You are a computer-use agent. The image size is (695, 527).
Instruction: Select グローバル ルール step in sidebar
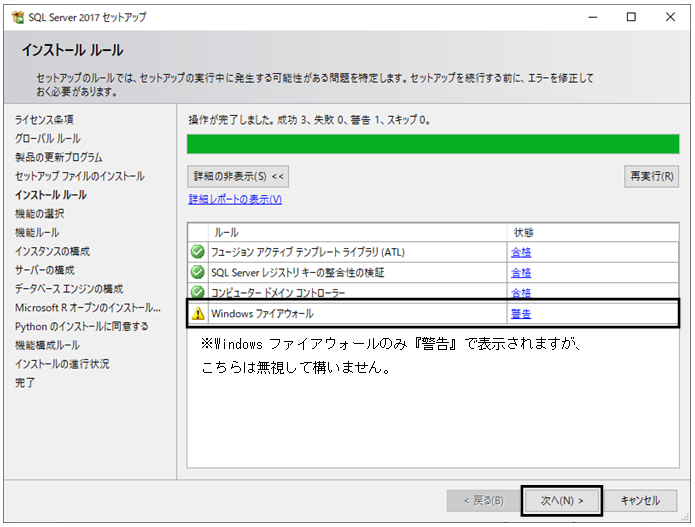point(47,138)
